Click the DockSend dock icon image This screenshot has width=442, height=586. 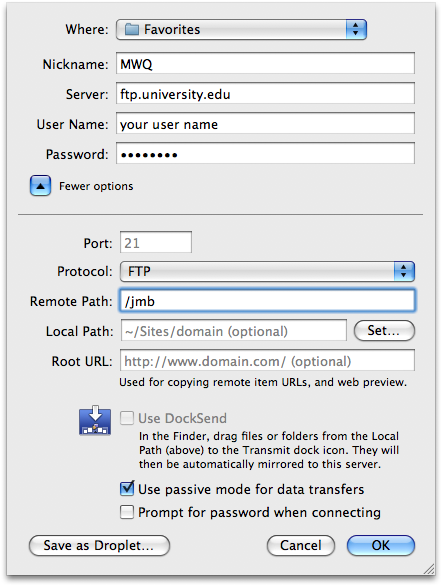[x=95, y=420]
